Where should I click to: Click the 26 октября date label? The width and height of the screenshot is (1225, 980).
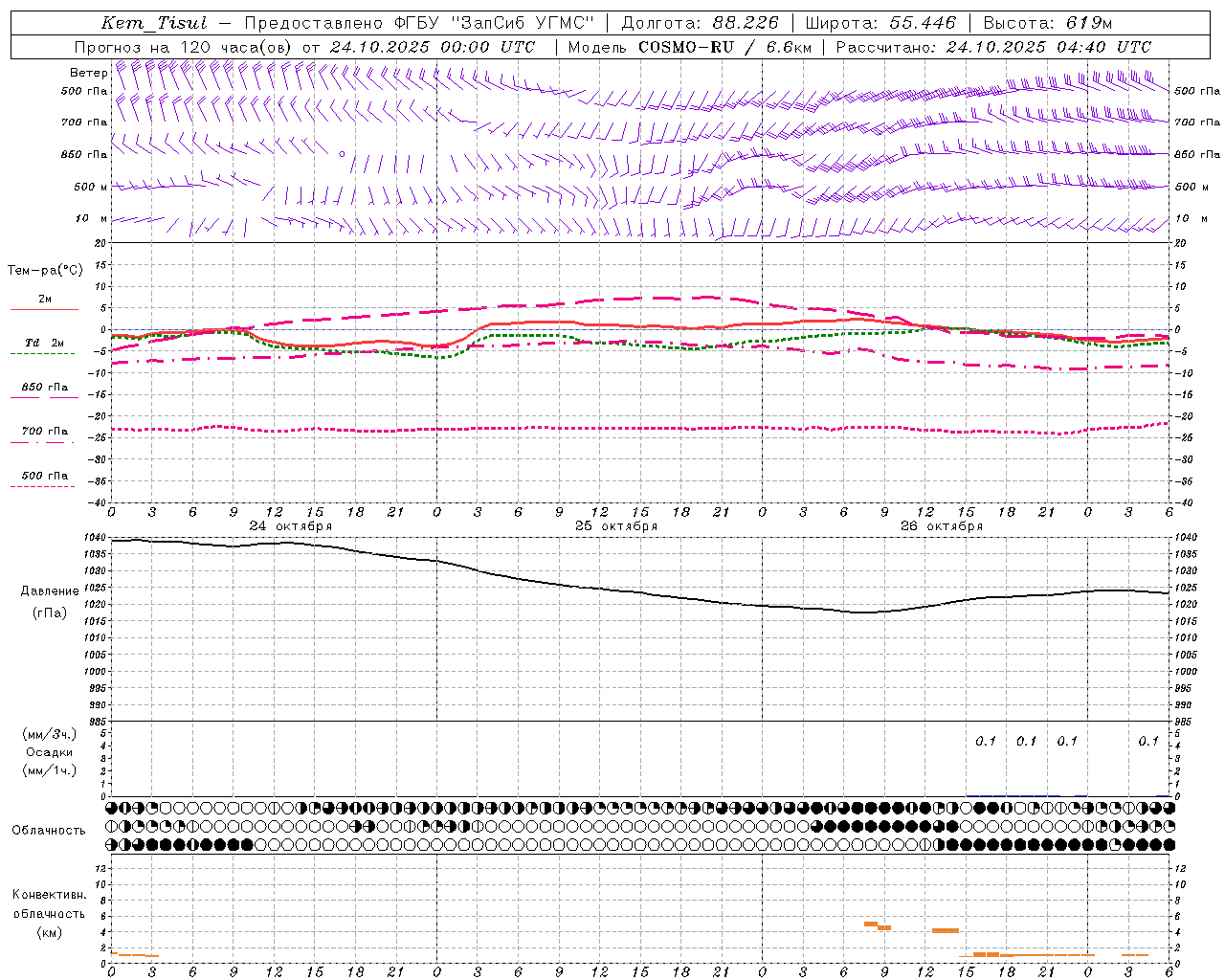(x=942, y=526)
